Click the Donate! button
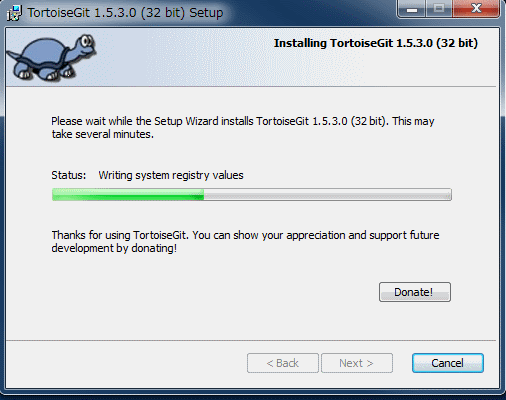Screen dimensions: 506x400 [x=415, y=292]
